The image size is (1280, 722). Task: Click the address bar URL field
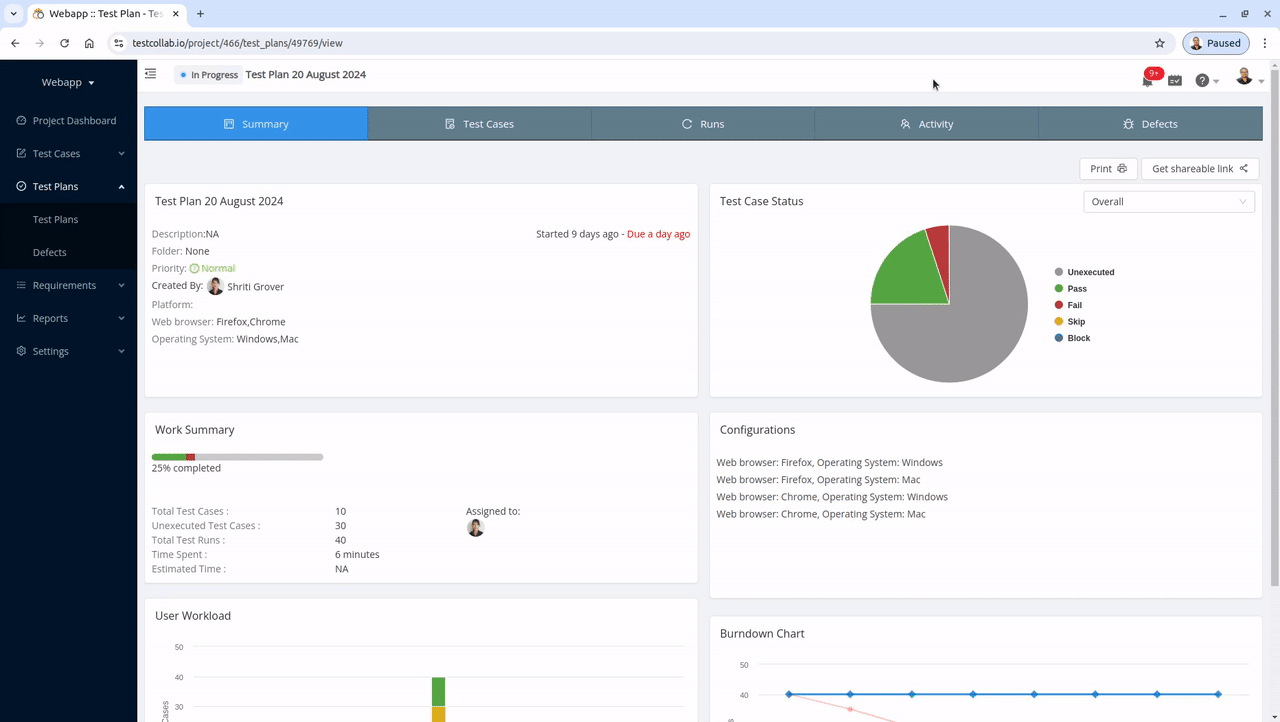(x=640, y=43)
